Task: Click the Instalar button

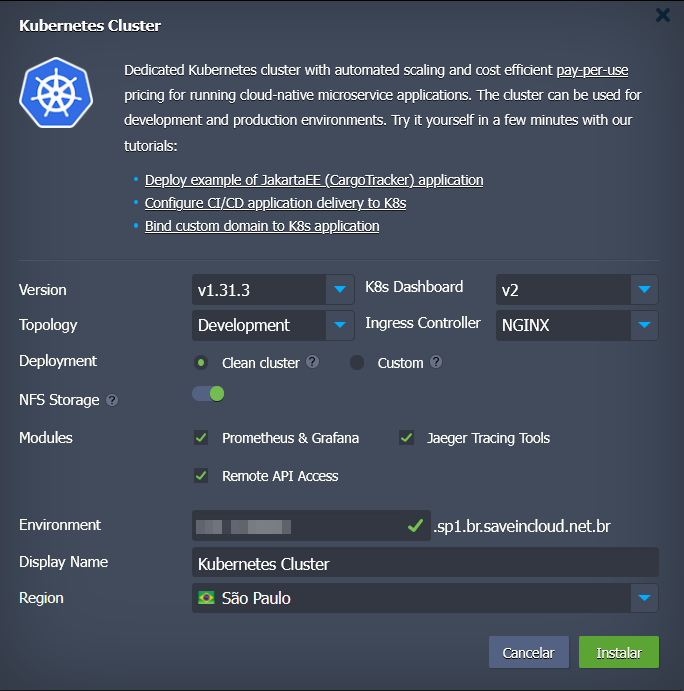Action: click(x=619, y=652)
